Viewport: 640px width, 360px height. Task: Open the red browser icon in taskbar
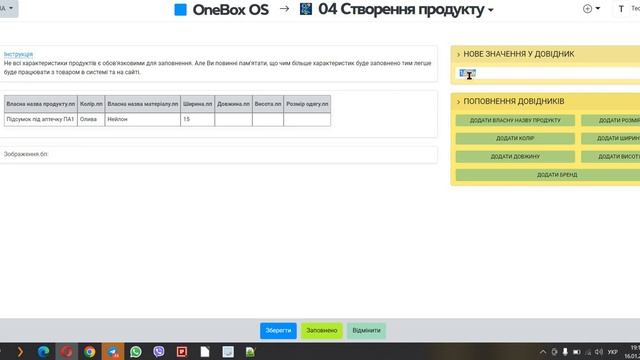click(x=67, y=351)
